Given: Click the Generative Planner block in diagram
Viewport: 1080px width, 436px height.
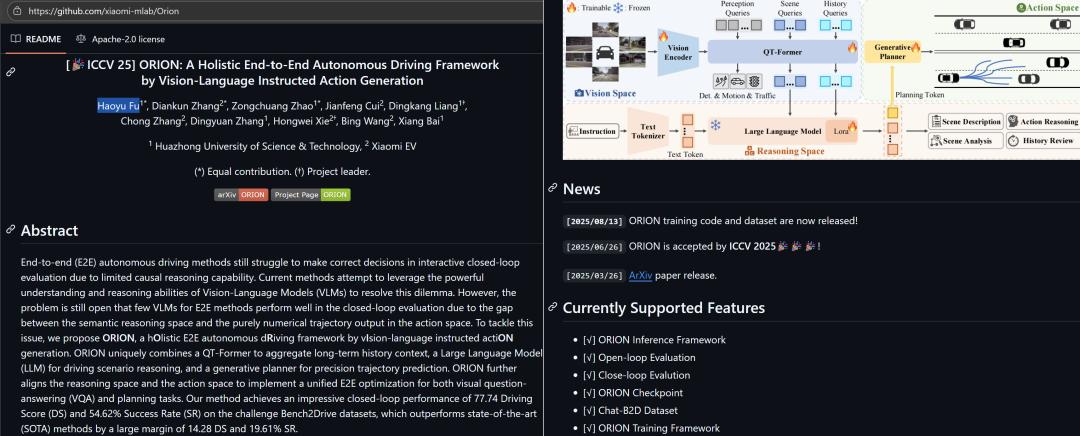Looking at the screenshot, I should 892,50.
